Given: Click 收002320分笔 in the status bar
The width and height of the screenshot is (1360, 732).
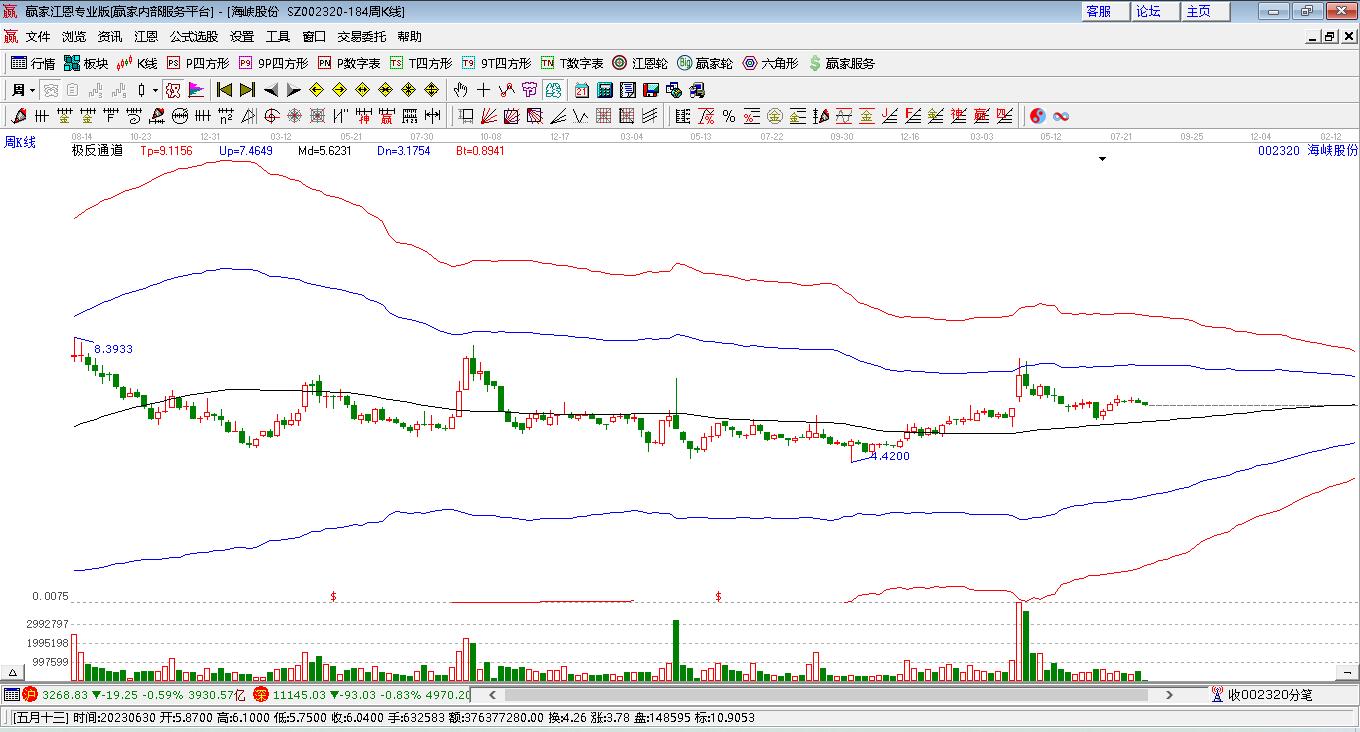Looking at the screenshot, I should tap(1270, 694).
